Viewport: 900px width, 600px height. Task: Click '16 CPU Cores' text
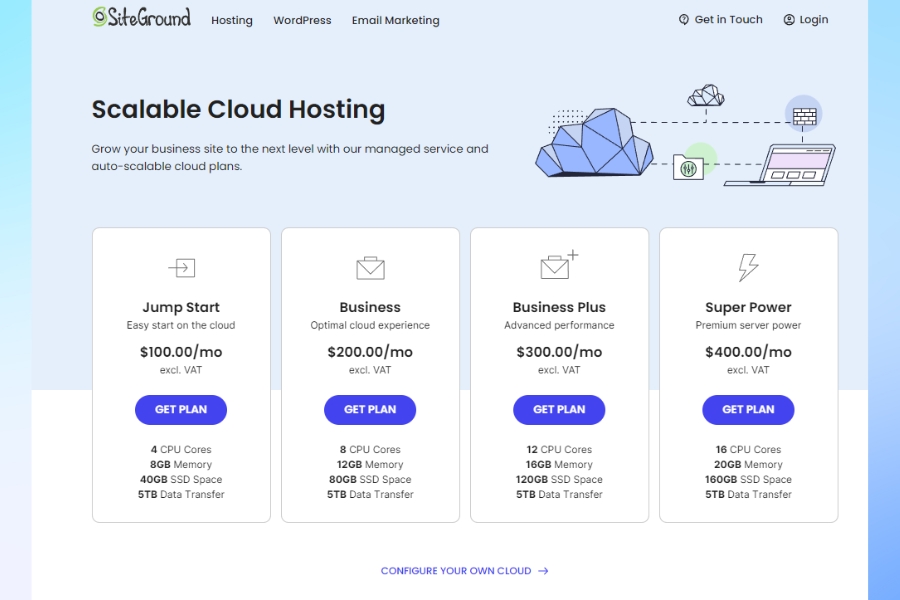point(748,450)
